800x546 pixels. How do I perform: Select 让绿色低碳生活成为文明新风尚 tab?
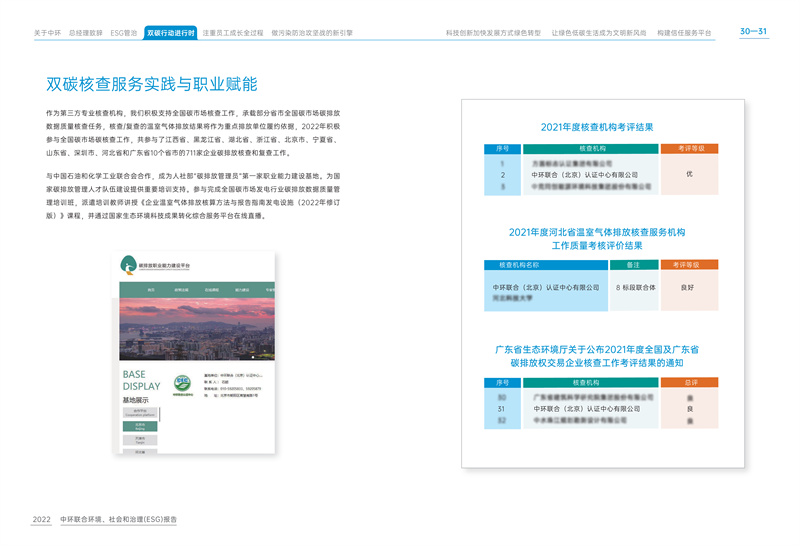(x=599, y=33)
